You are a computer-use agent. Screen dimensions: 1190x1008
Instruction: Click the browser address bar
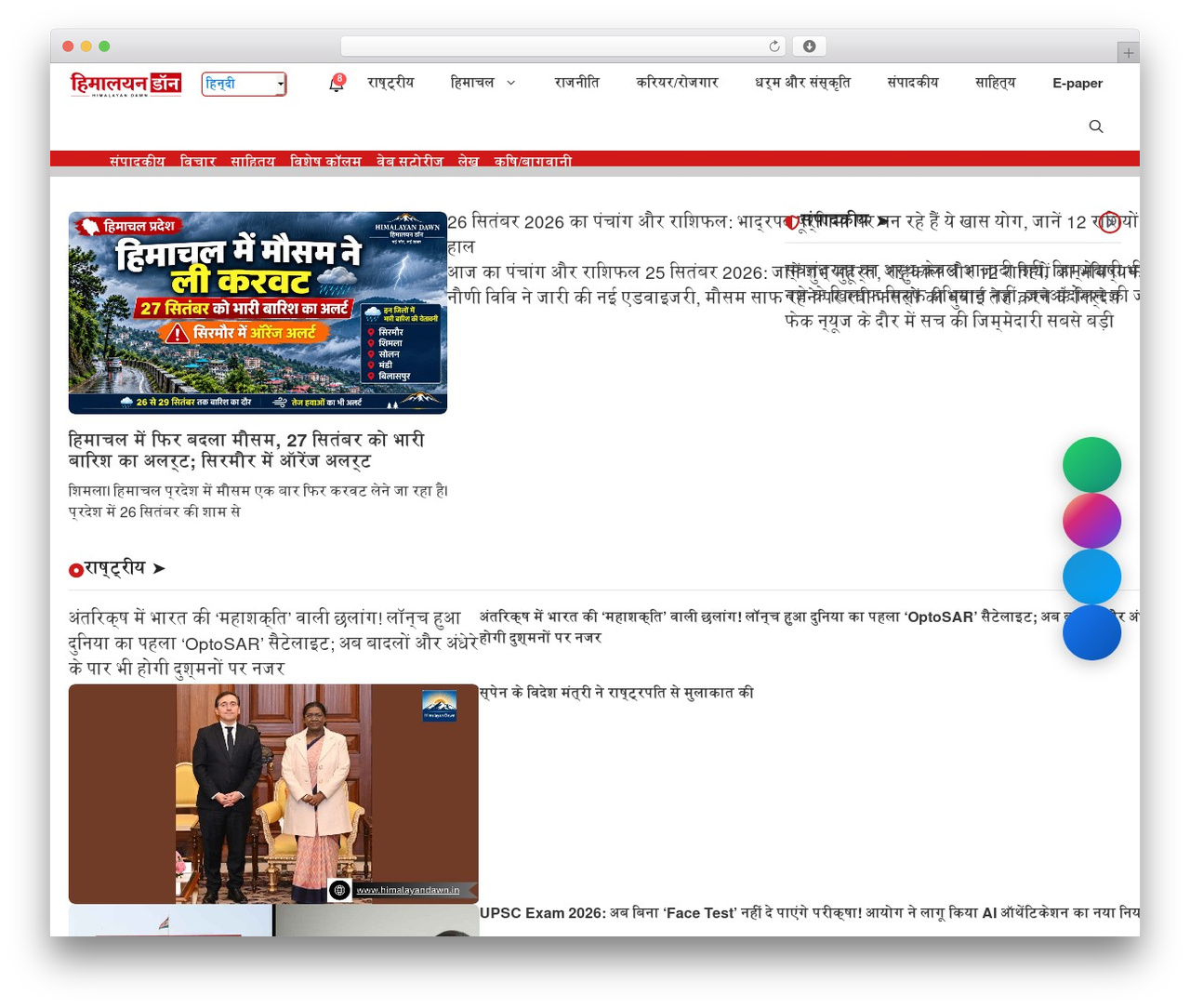pos(563,46)
